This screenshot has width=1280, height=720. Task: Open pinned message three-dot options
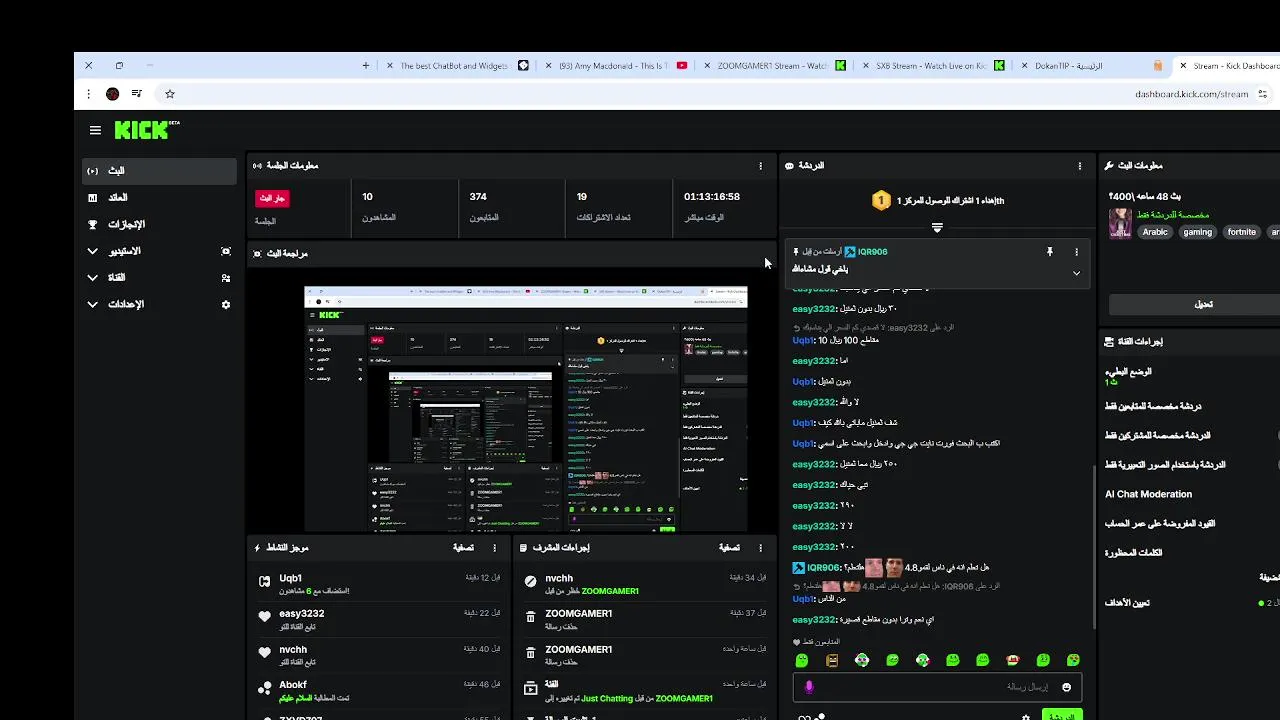click(x=1077, y=252)
